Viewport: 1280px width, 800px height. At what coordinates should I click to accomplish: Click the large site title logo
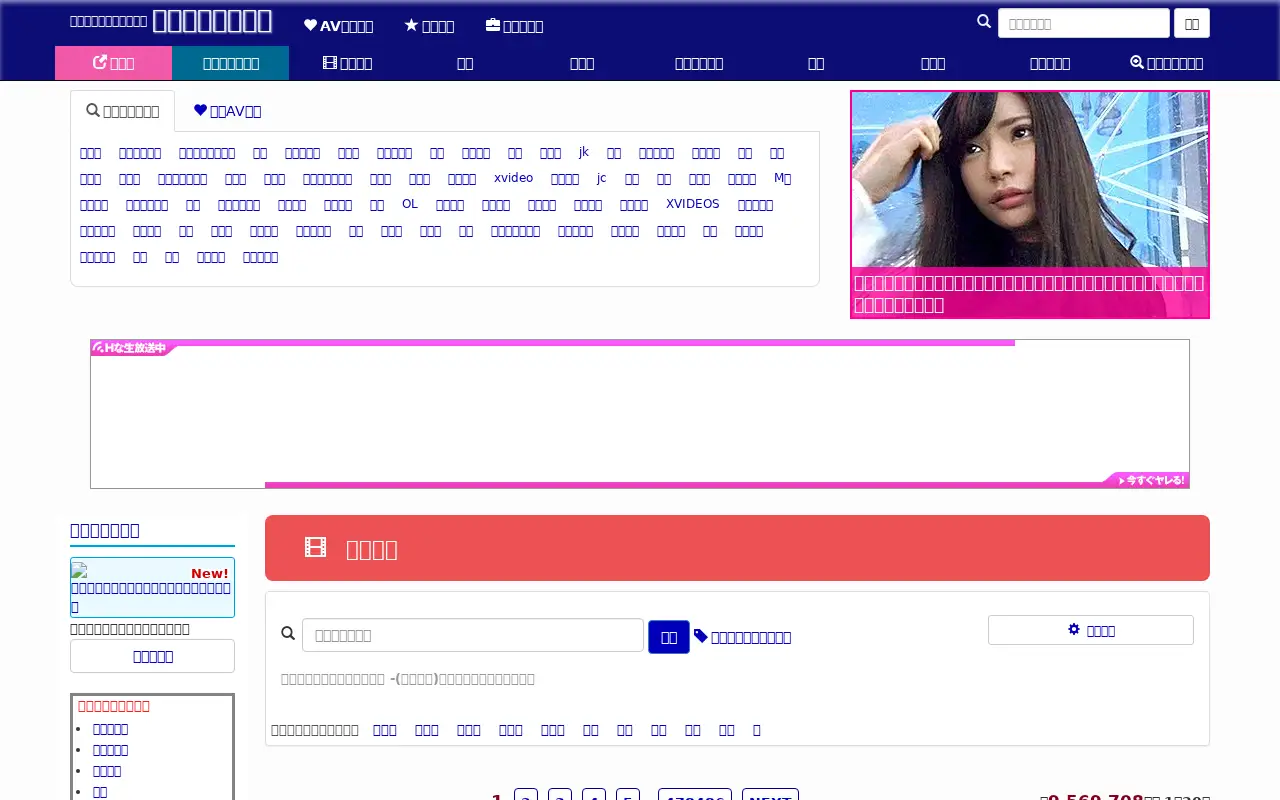(x=212, y=21)
